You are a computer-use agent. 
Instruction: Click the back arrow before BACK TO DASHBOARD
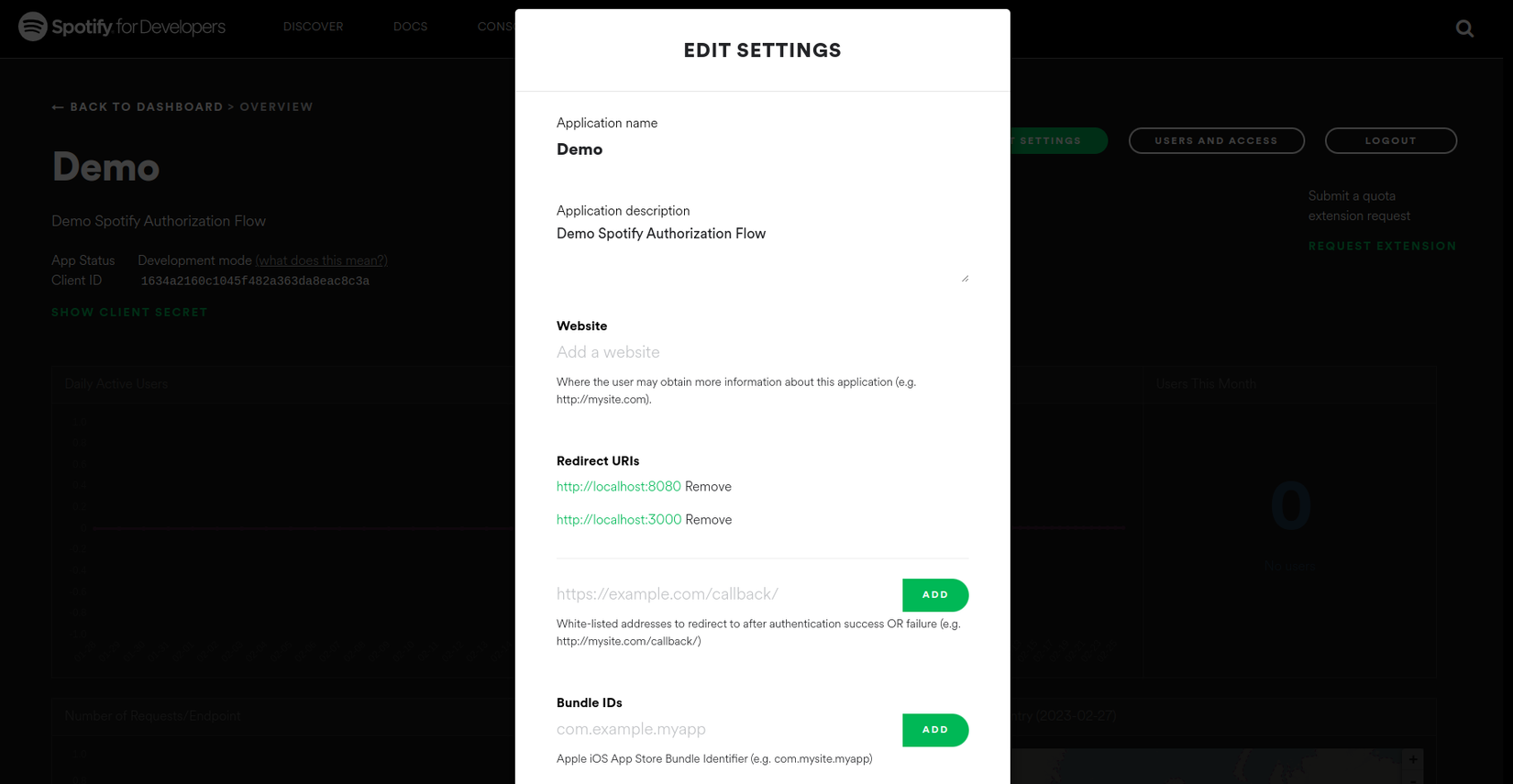[57, 106]
